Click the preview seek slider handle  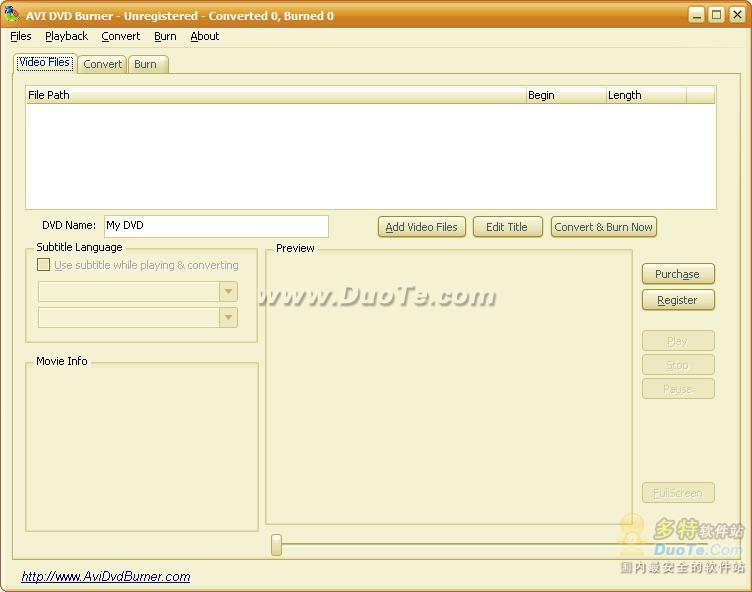(x=276, y=545)
